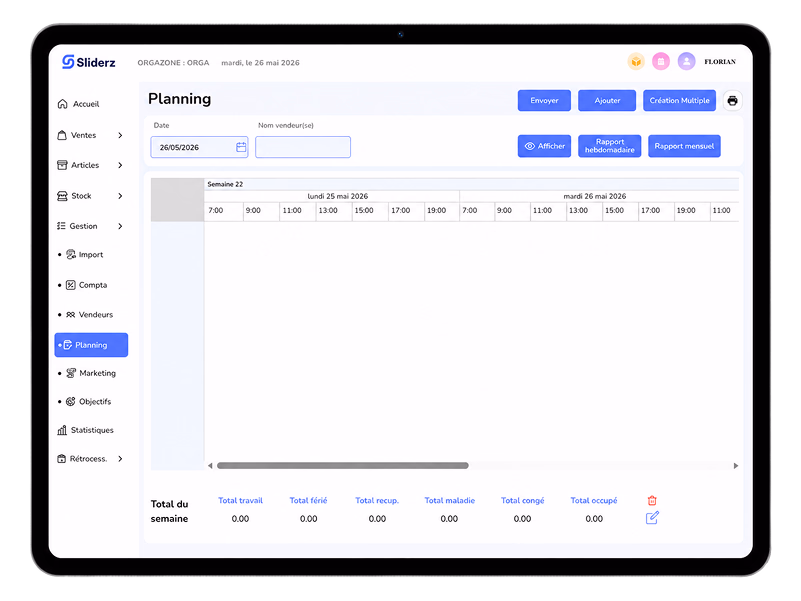Click the Total maladie label

[450, 500]
